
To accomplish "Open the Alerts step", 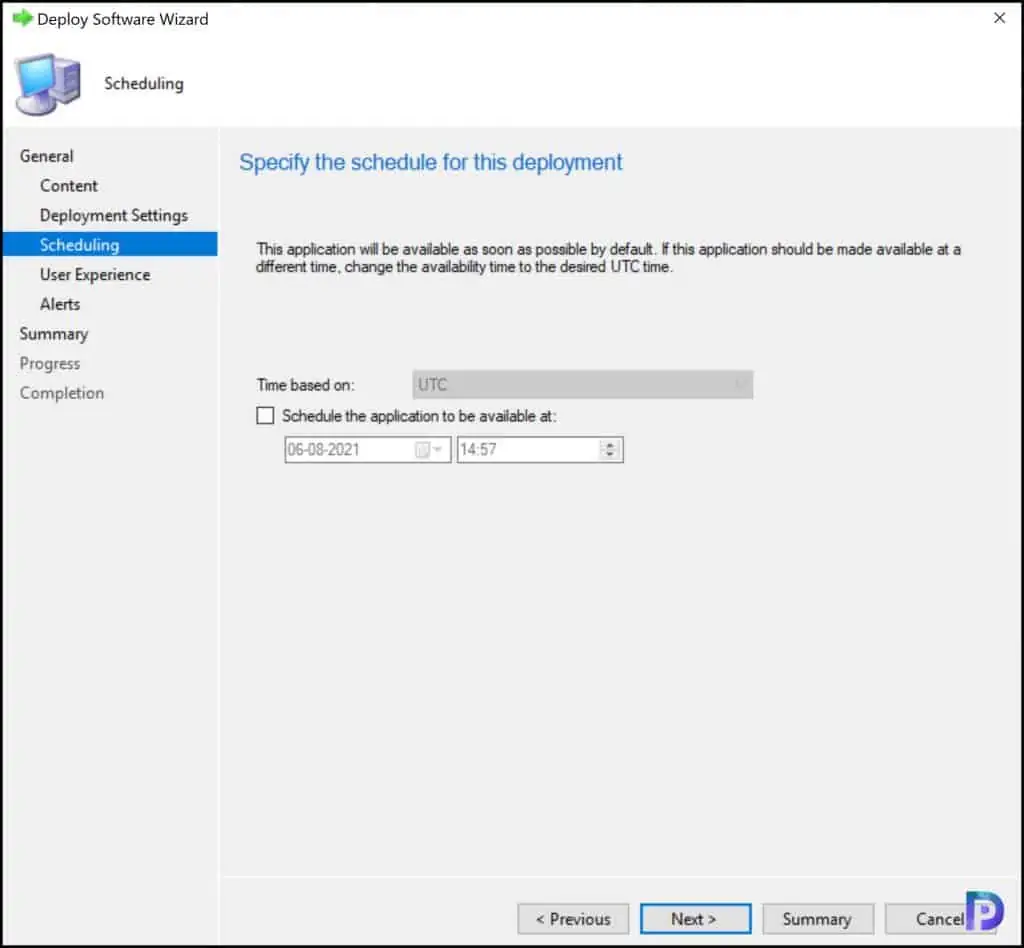I will [60, 304].
